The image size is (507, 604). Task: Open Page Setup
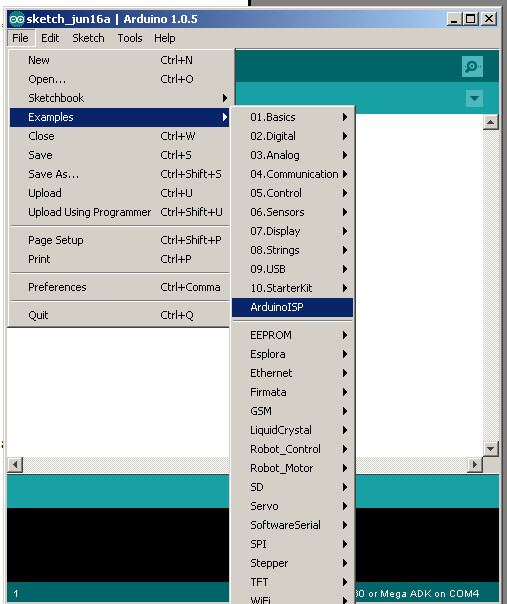click(x=119, y=240)
